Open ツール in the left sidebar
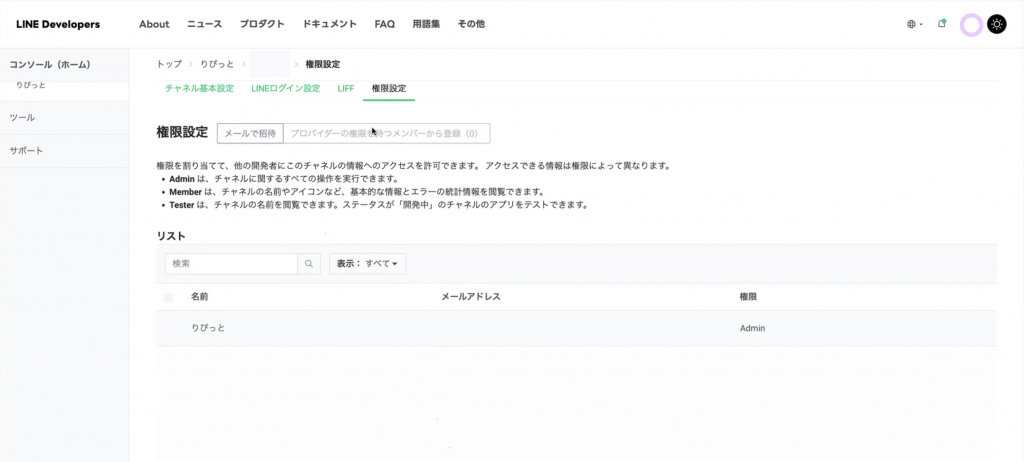 22,118
